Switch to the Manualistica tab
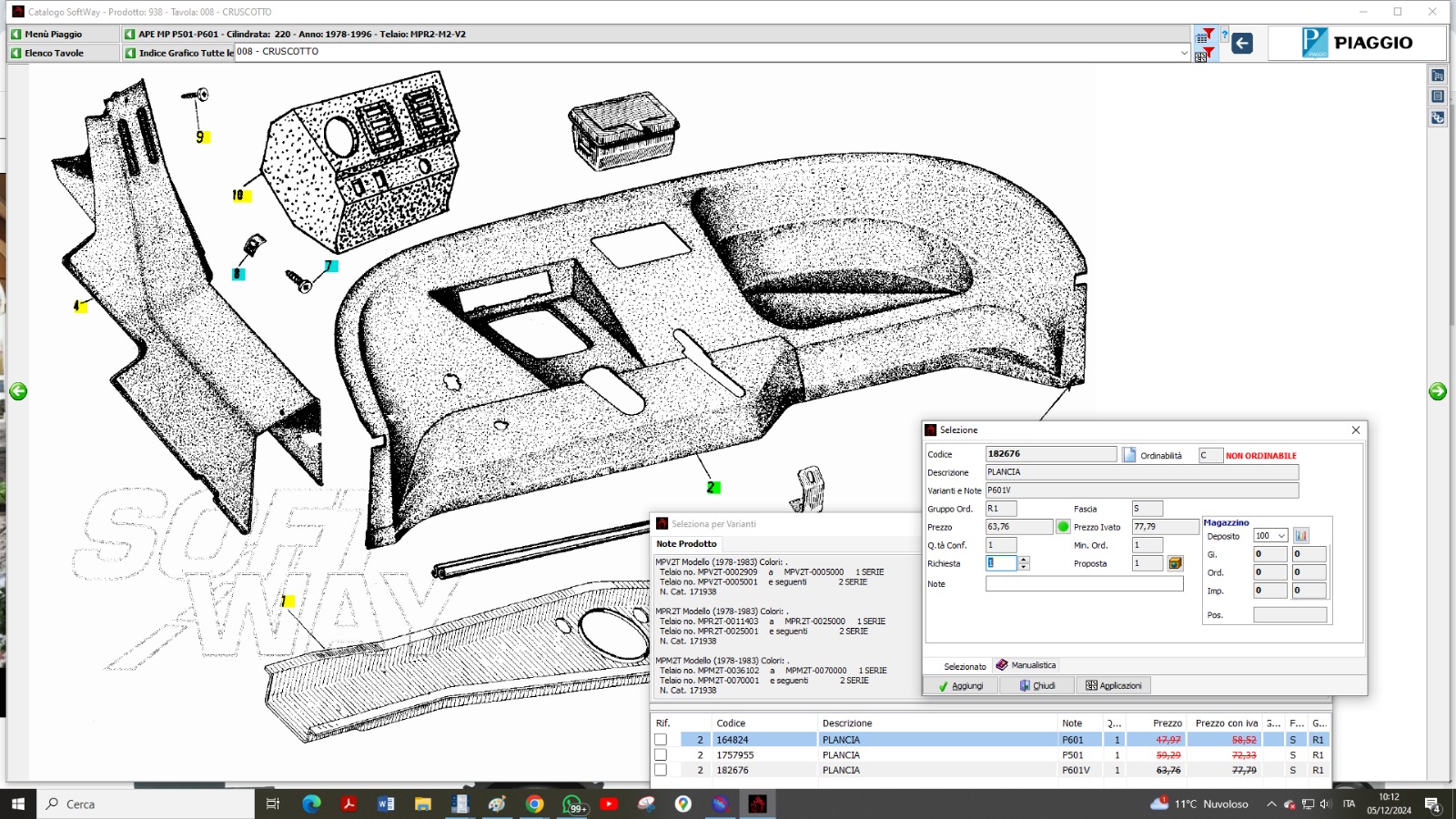Screen dimensions: 1456x819 click(1026, 665)
